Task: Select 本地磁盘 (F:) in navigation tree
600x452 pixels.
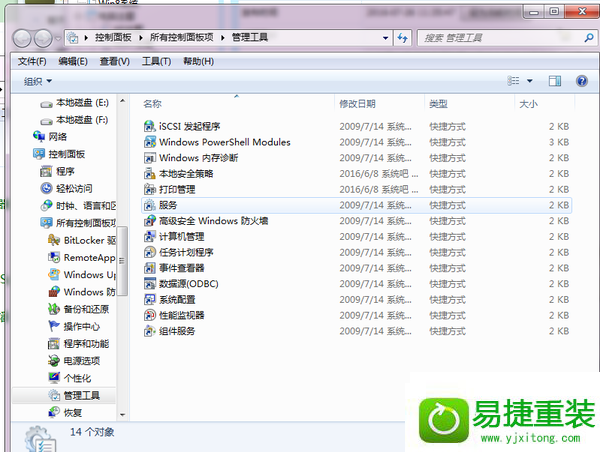Action: tap(82, 120)
